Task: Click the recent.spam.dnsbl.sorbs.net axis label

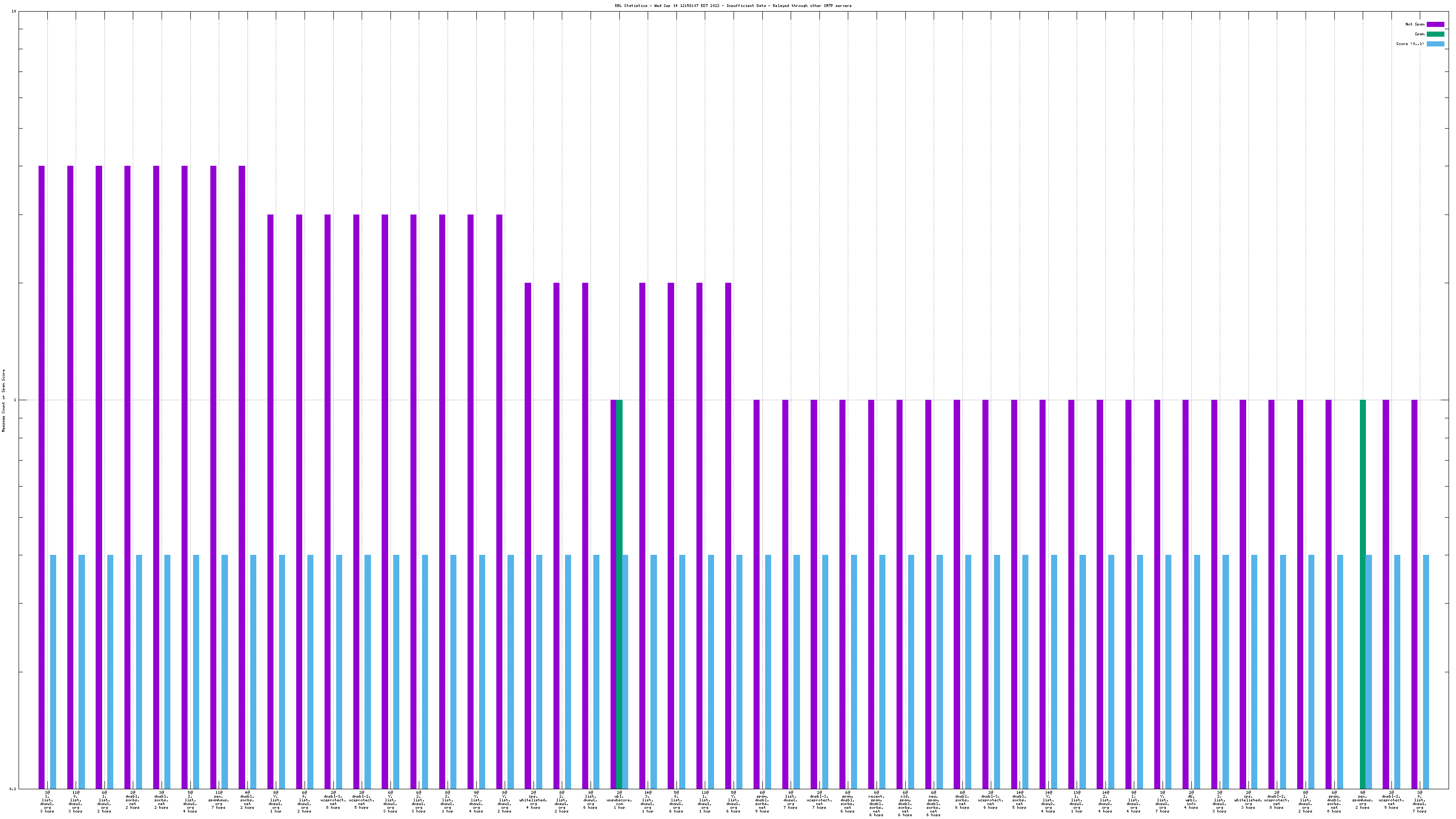Action: (x=876, y=803)
